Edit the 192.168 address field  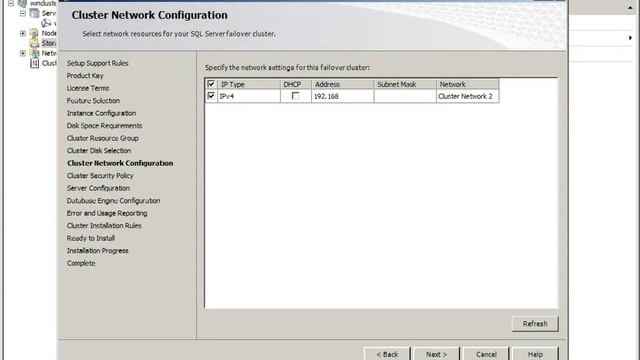[342, 96]
